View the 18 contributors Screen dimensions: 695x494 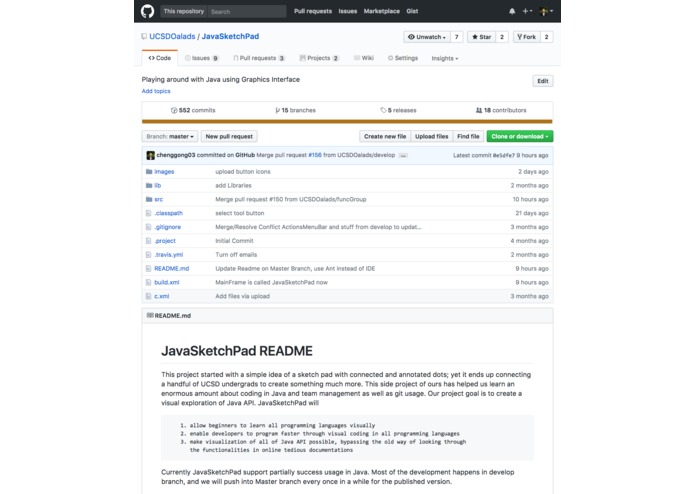click(501, 110)
